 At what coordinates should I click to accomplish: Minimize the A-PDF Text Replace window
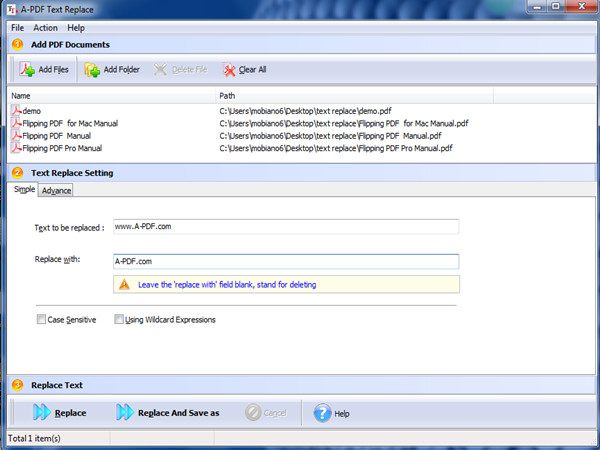click(x=536, y=7)
